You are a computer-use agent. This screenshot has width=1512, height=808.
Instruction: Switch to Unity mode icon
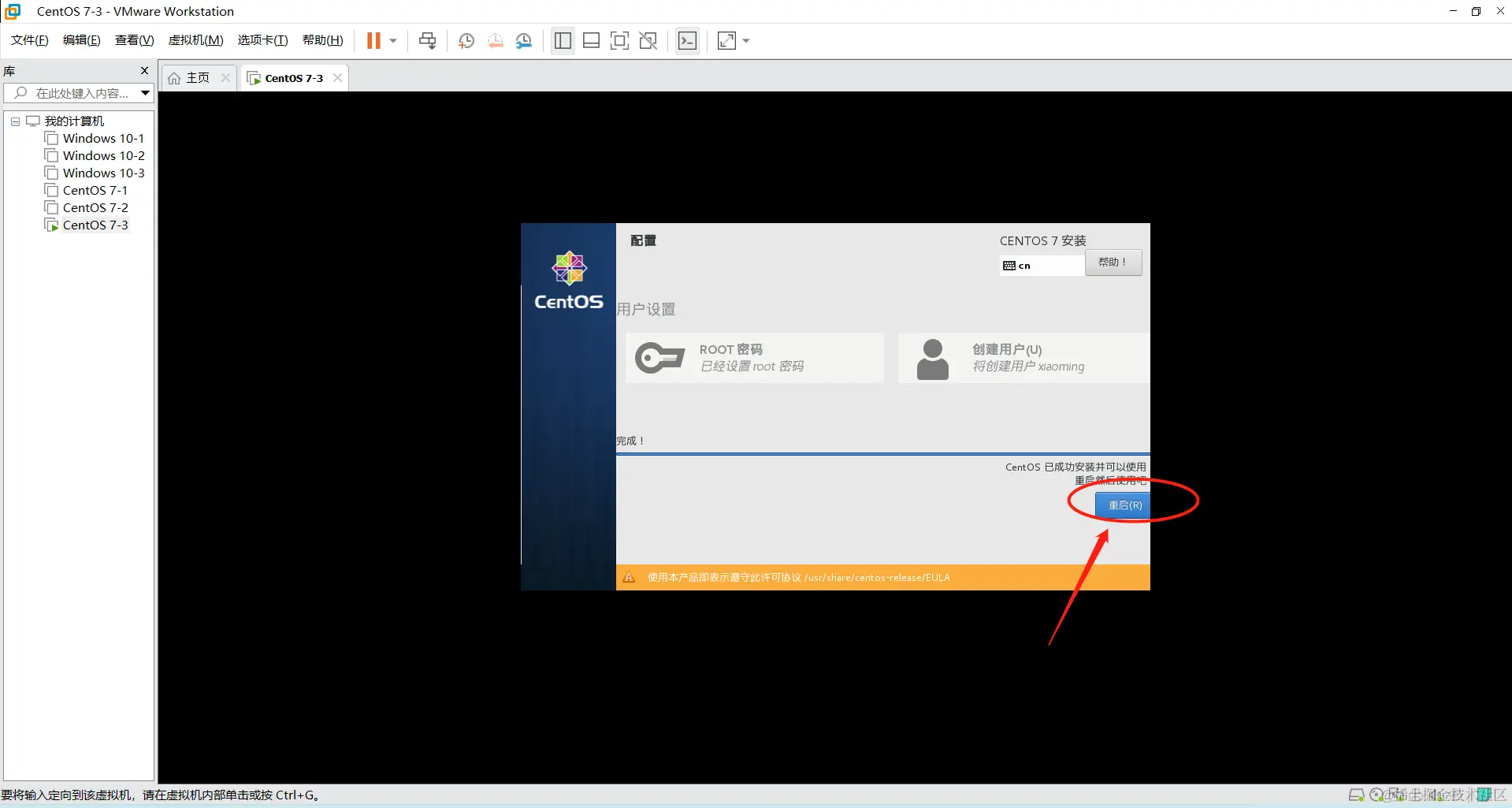coord(648,41)
